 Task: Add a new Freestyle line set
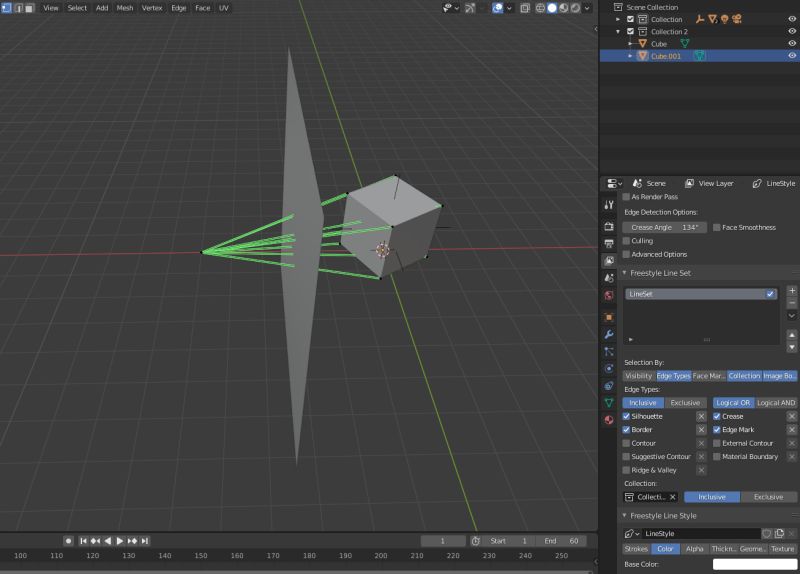click(x=792, y=291)
